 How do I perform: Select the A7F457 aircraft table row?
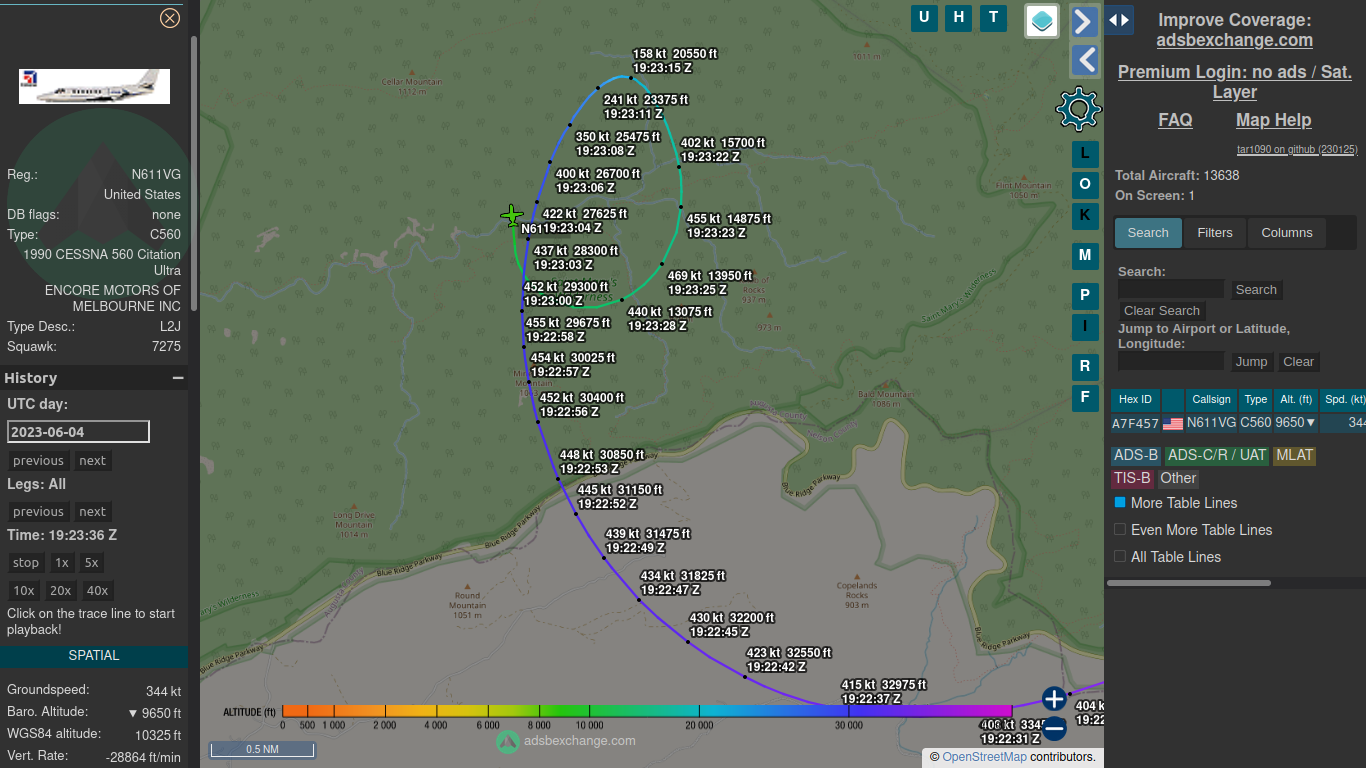coord(1238,423)
